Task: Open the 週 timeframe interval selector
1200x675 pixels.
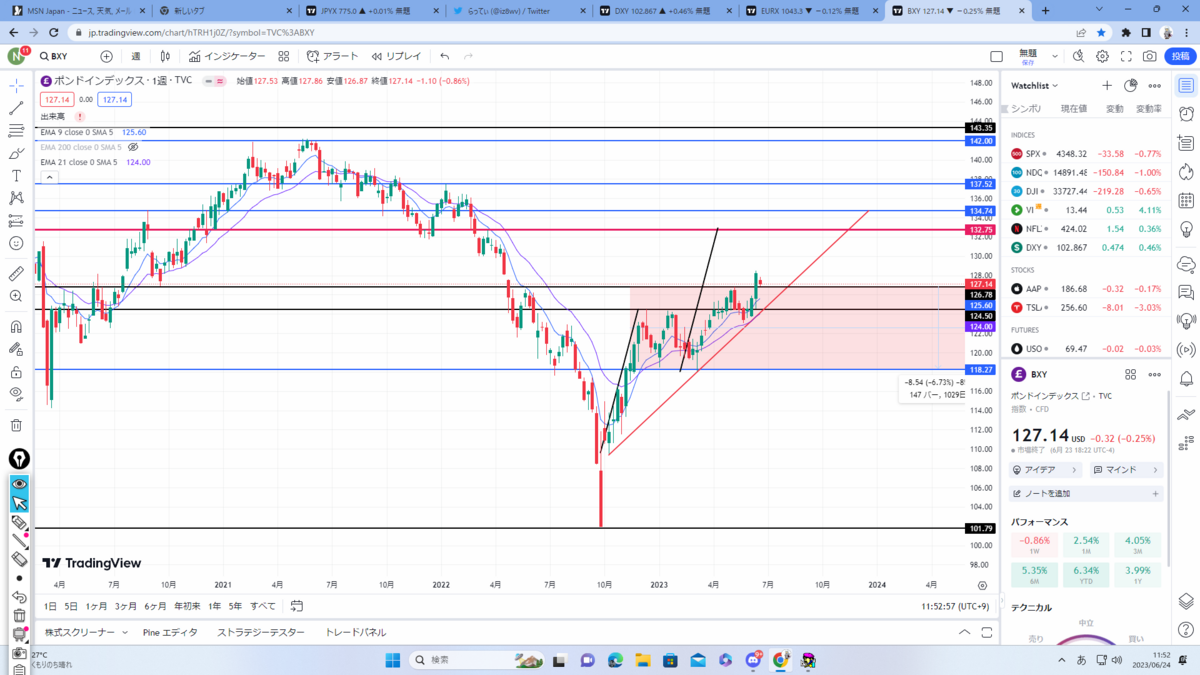Action: (136, 56)
